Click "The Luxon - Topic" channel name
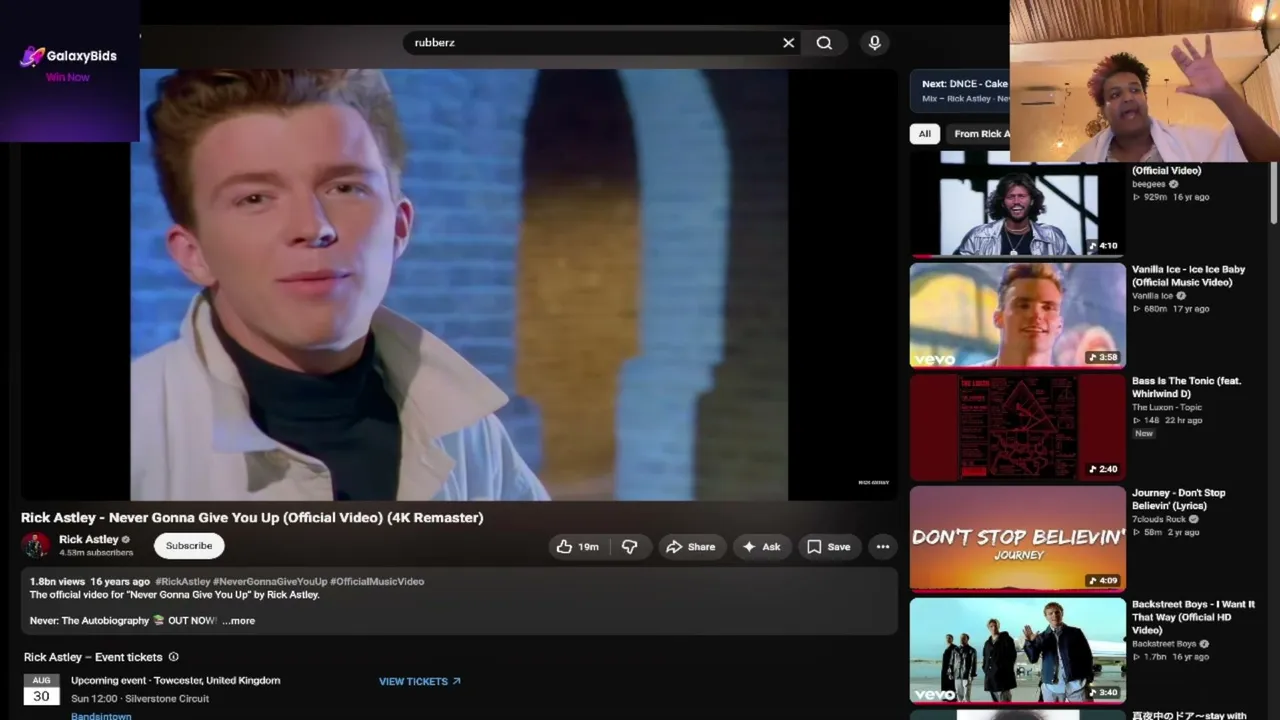 click(1167, 407)
